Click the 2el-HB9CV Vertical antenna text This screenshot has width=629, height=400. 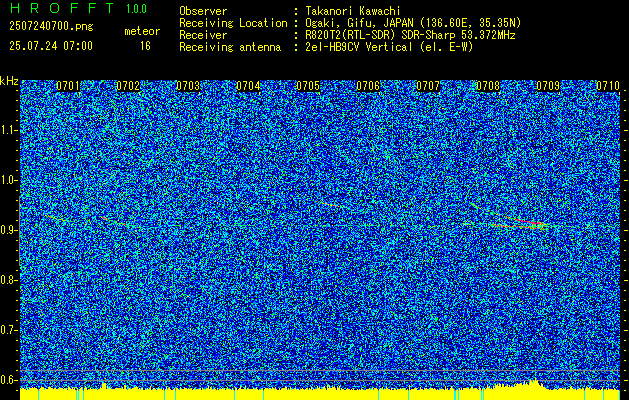tap(389, 47)
